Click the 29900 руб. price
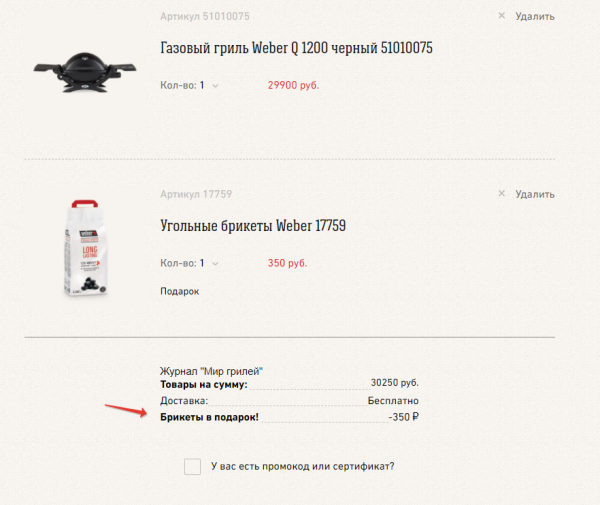 coord(293,86)
